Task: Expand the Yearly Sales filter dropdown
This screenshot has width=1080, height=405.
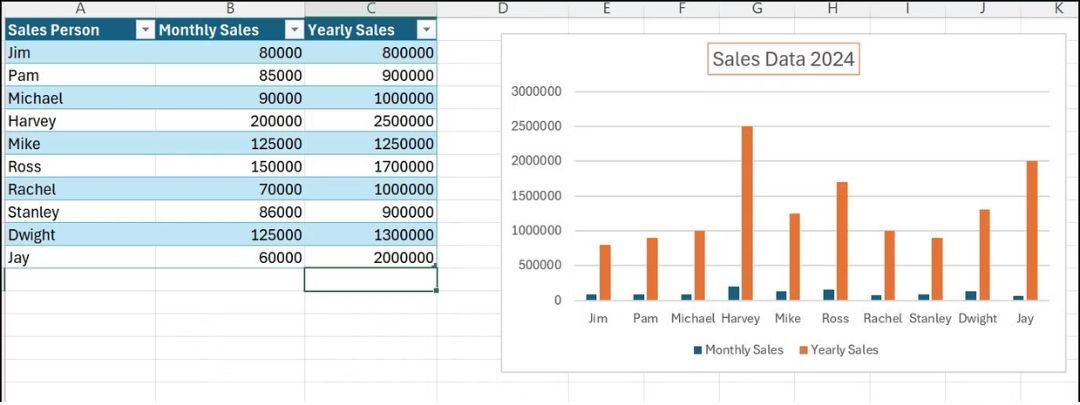Action: tap(427, 30)
